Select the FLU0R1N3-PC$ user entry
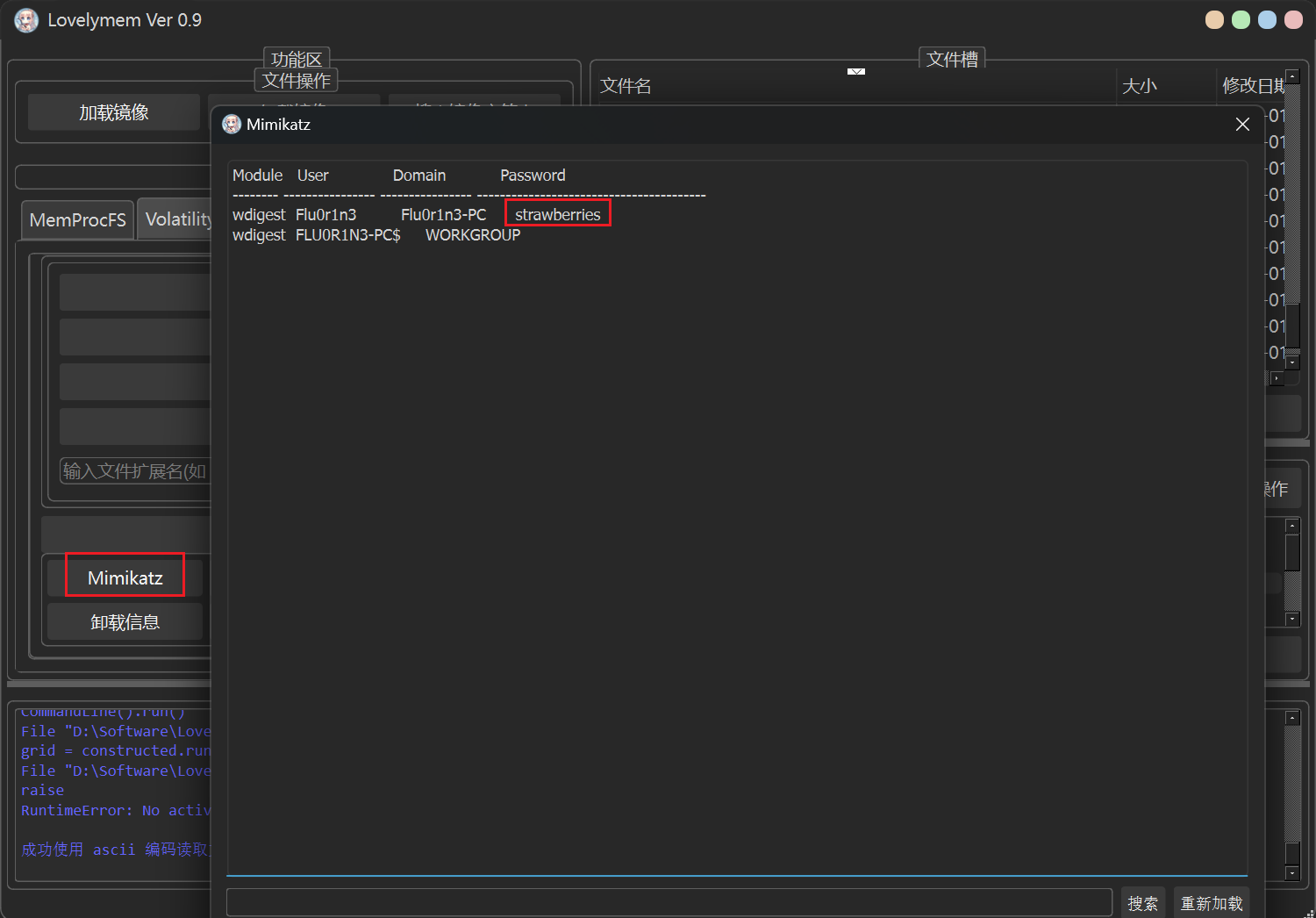The image size is (1316, 918). tap(348, 235)
